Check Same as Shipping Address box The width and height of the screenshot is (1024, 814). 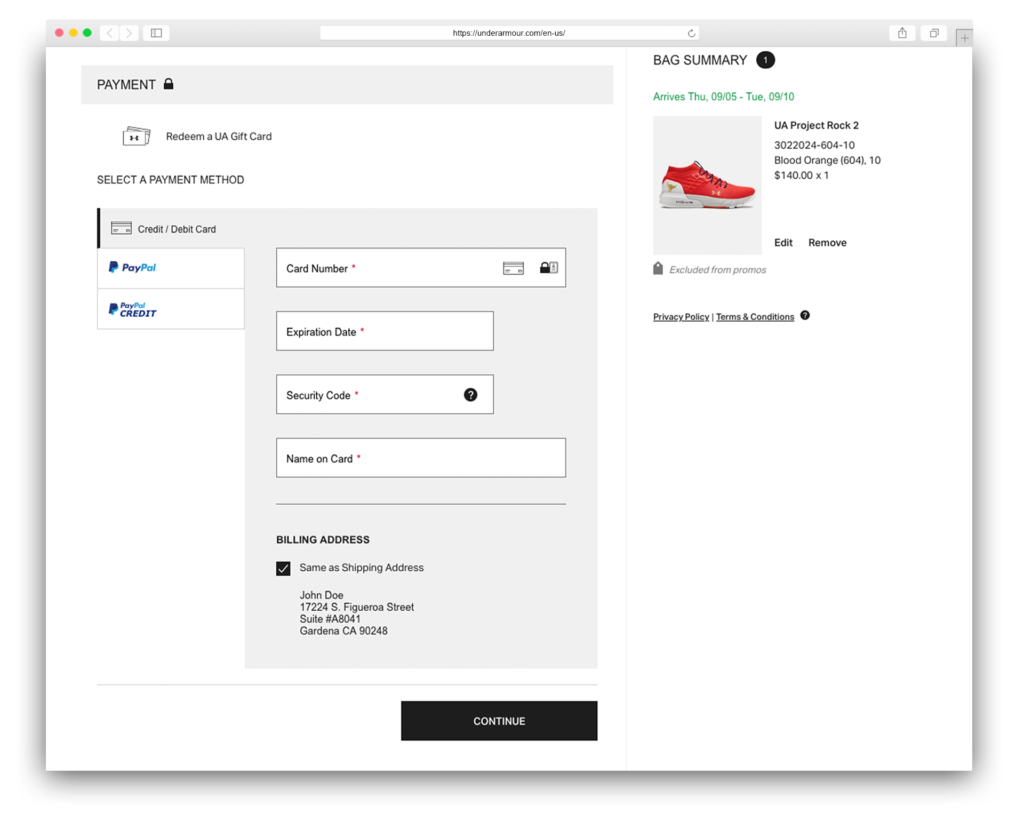click(x=283, y=568)
